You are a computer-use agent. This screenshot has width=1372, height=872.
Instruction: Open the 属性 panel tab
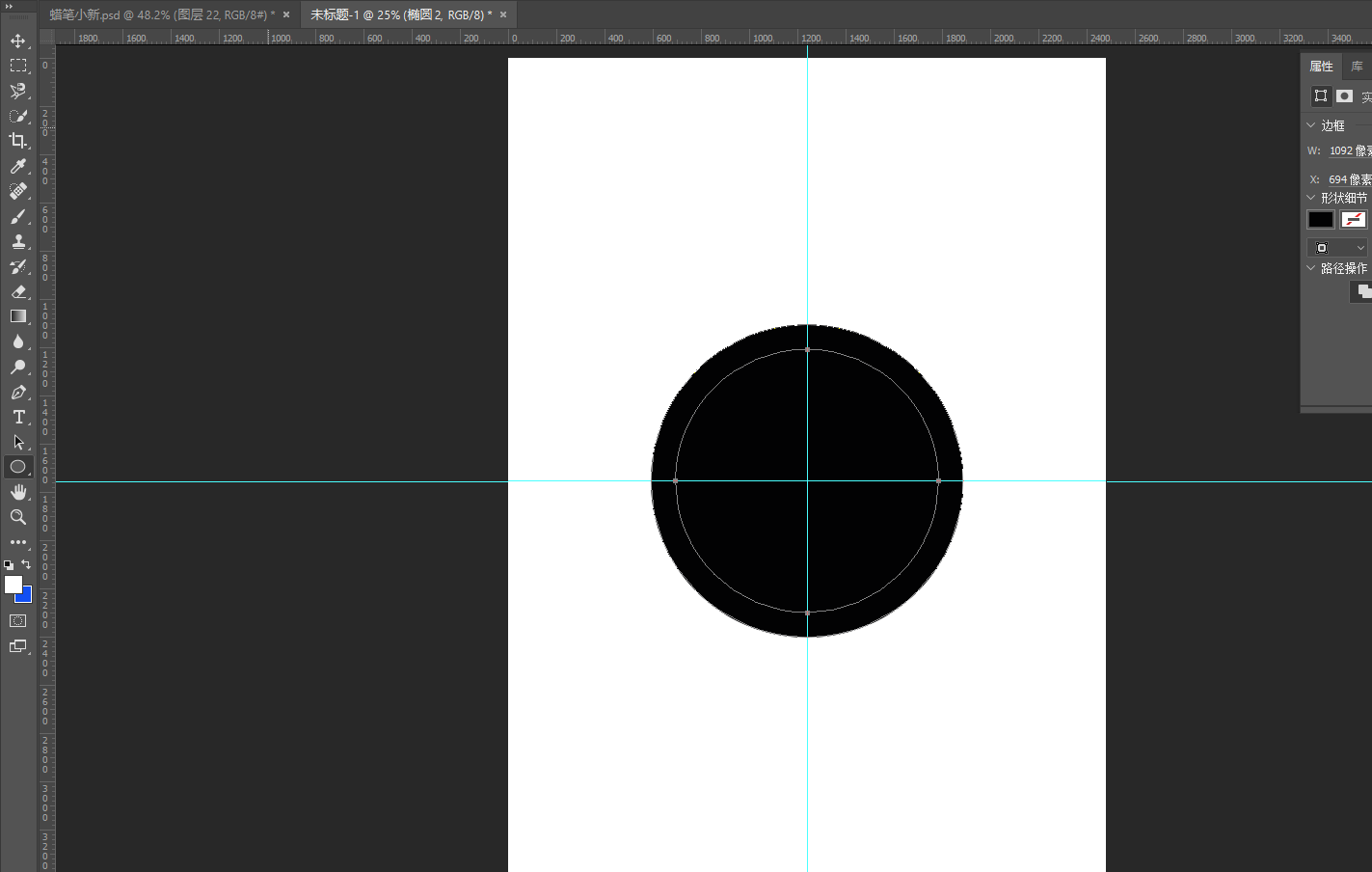tap(1321, 66)
